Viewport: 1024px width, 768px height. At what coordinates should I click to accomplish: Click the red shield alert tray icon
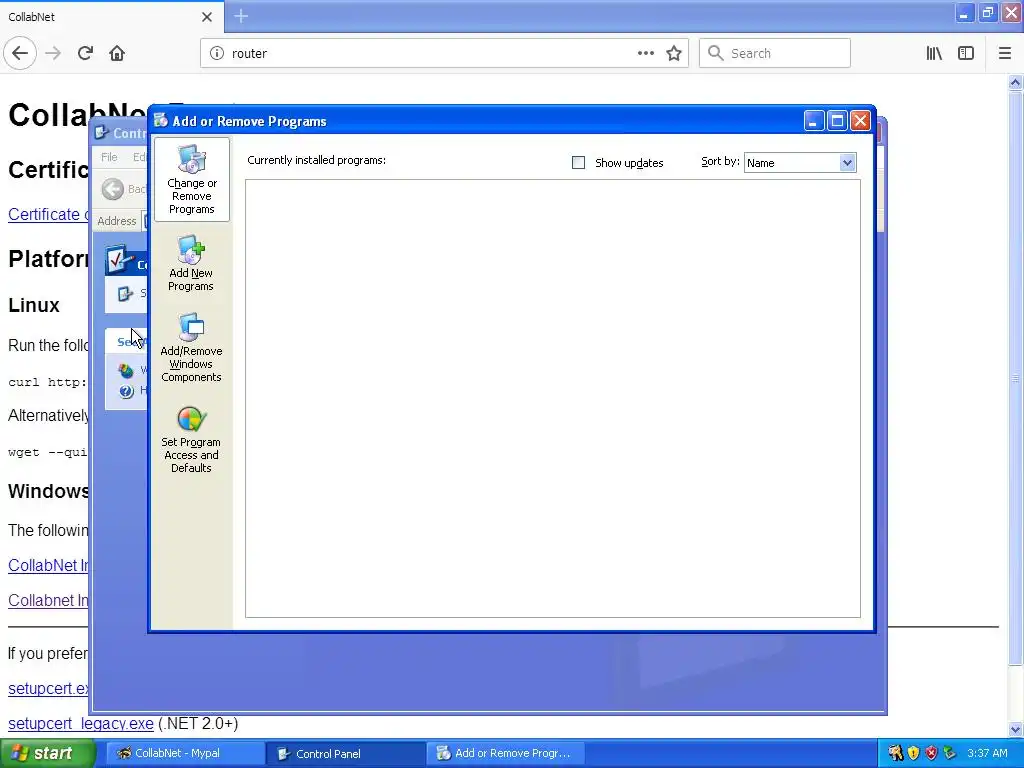931,753
